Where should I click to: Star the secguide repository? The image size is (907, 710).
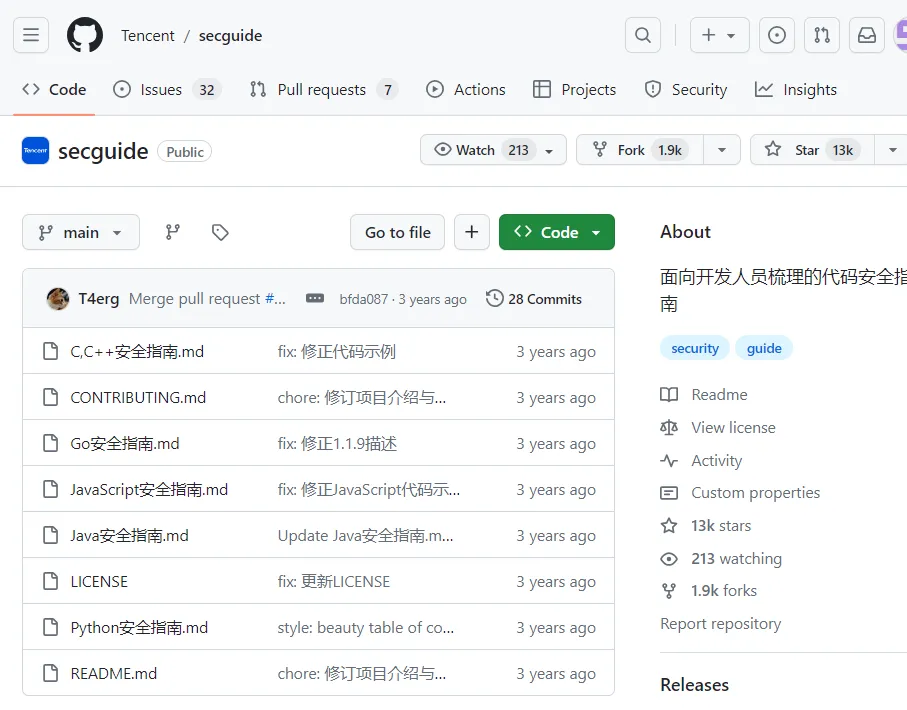(808, 150)
